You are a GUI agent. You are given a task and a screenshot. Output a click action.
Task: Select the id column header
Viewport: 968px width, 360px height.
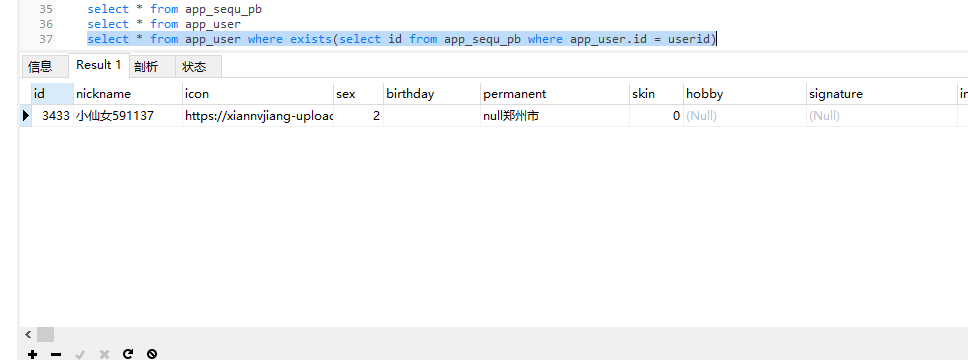pos(52,94)
